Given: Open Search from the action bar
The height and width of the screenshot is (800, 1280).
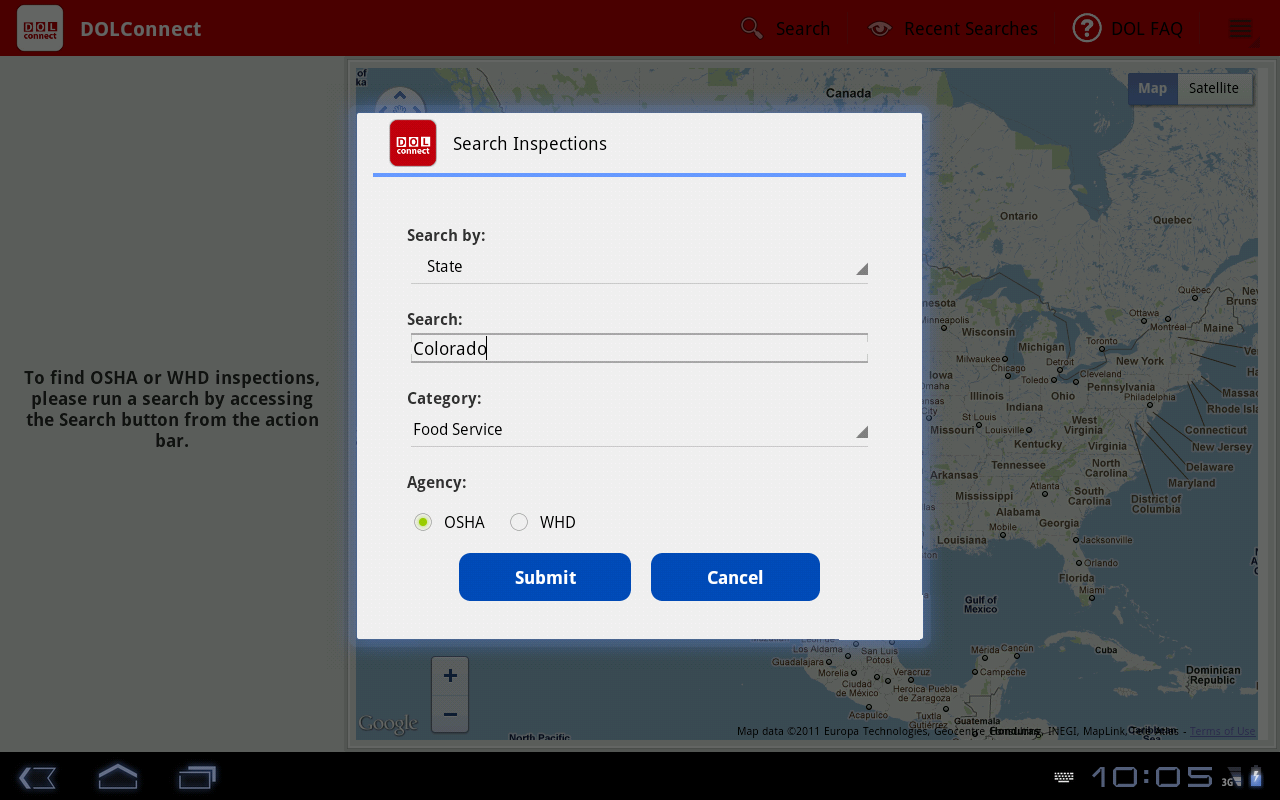Looking at the screenshot, I should point(786,28).
